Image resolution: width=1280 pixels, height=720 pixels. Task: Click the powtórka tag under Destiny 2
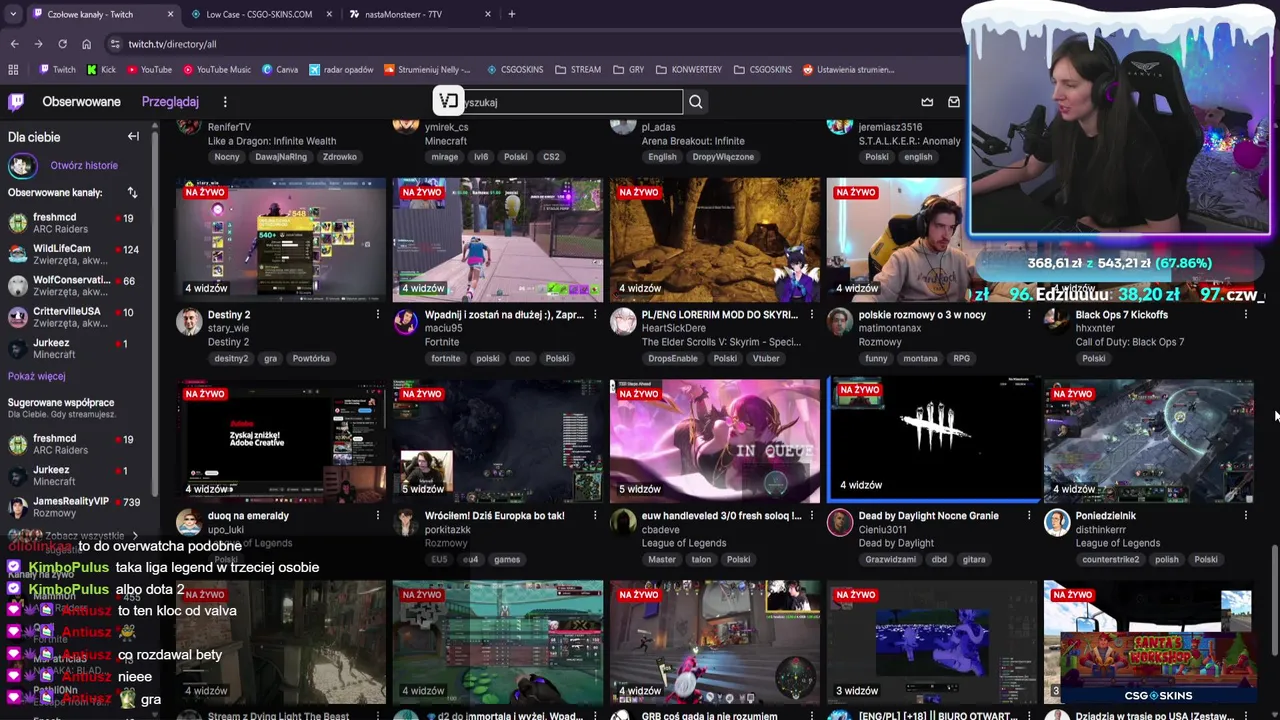[310, 359]
